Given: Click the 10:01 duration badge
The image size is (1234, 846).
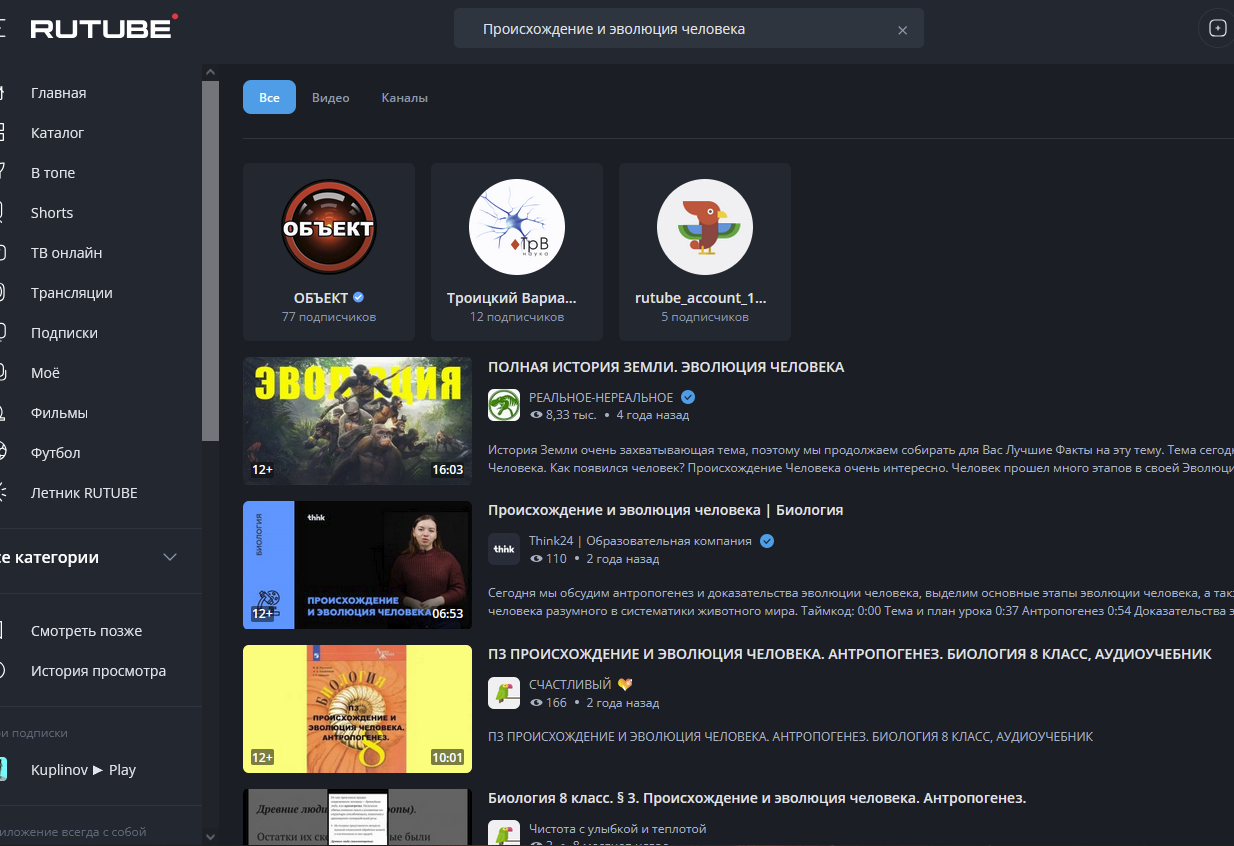Looking at the screenshot, I should pos(447,758).
